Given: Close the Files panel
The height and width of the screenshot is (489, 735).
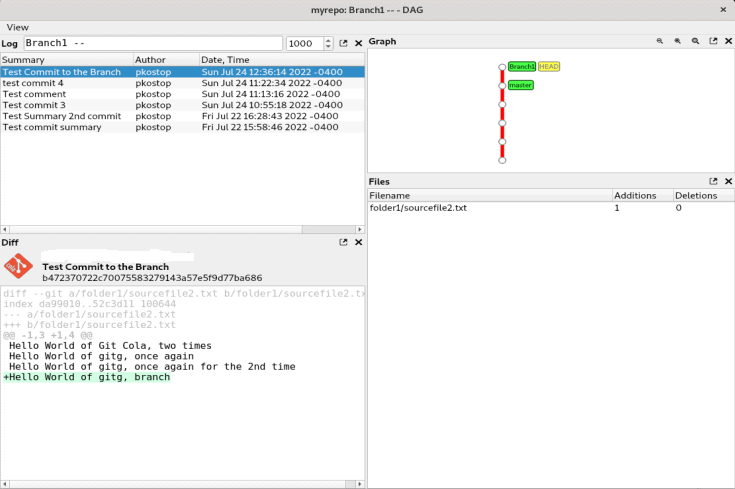Looking at the screenshot, I should tap(728, 181).
